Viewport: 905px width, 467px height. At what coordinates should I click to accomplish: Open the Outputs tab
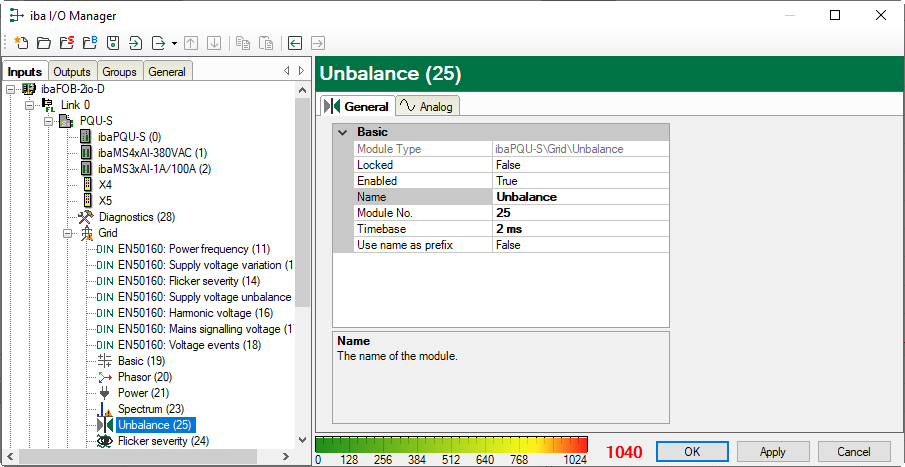(72, 72)
